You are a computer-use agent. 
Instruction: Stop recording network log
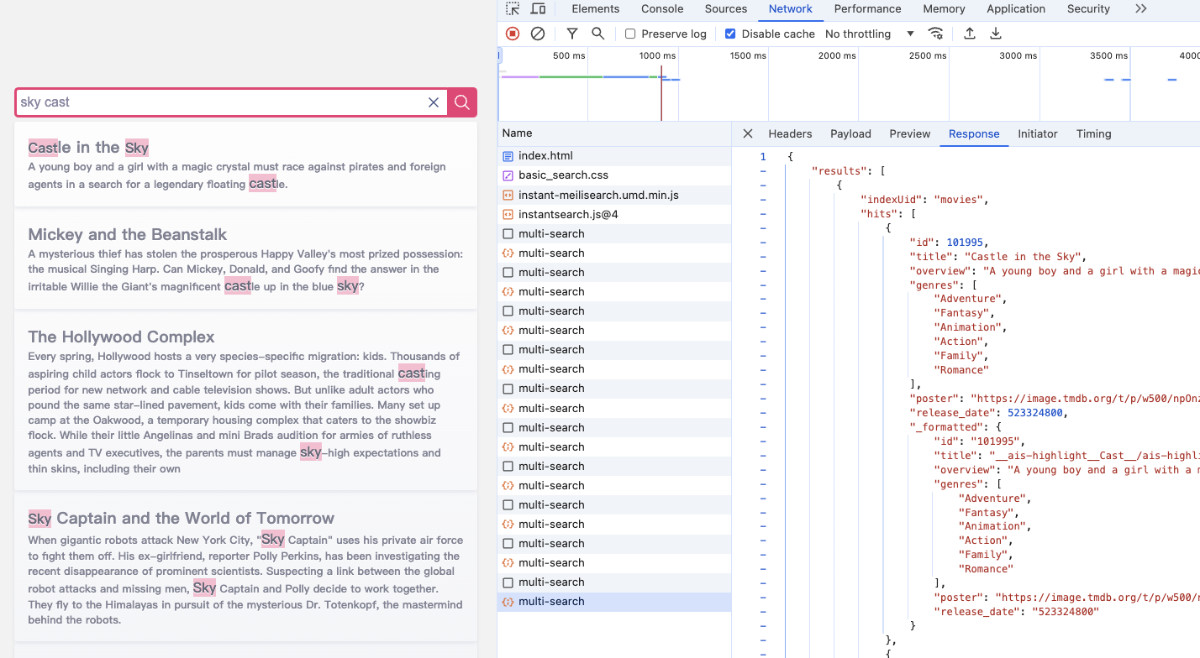coord(513,34)
